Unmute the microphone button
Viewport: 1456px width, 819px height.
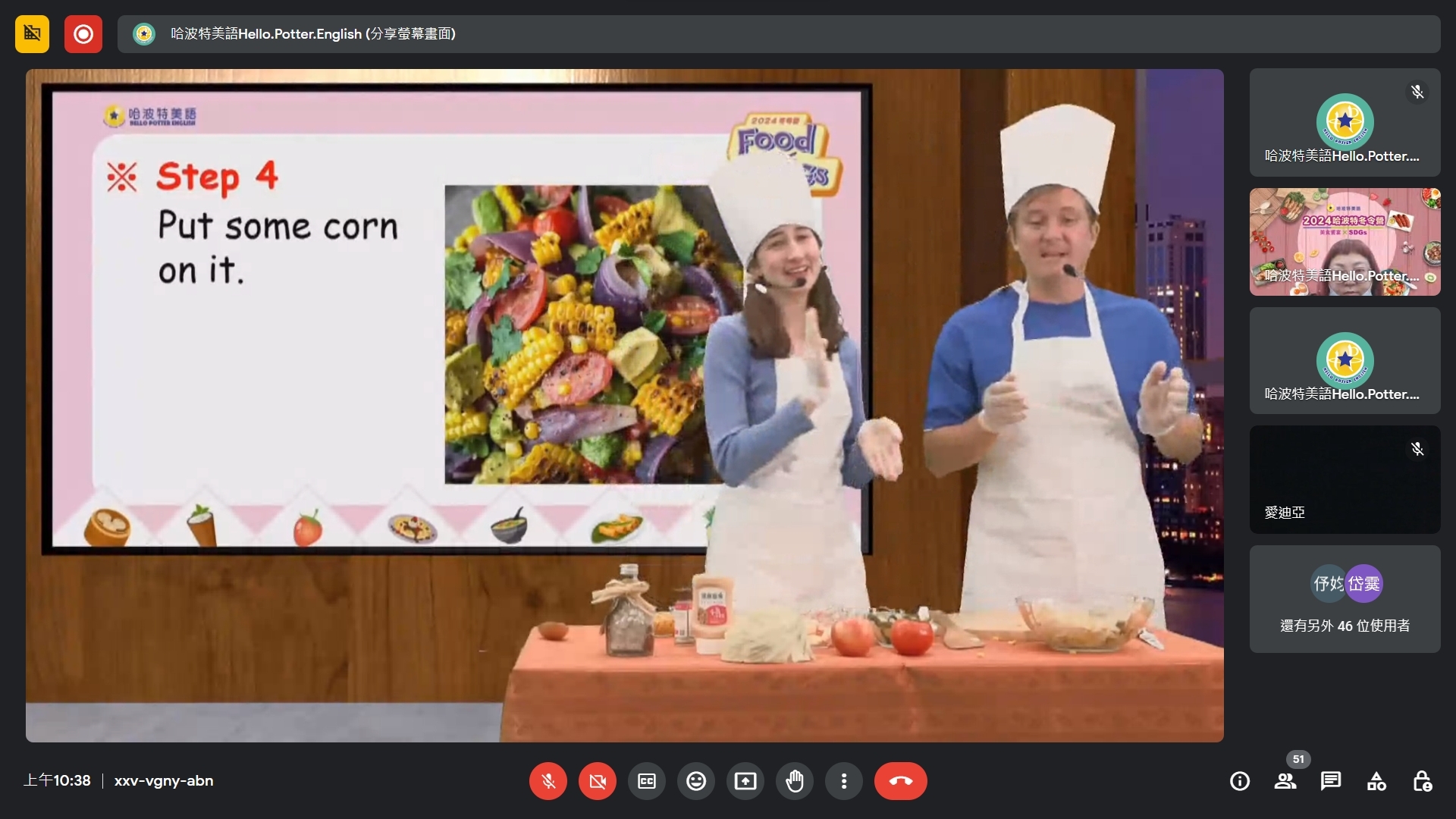pos(548,781)
